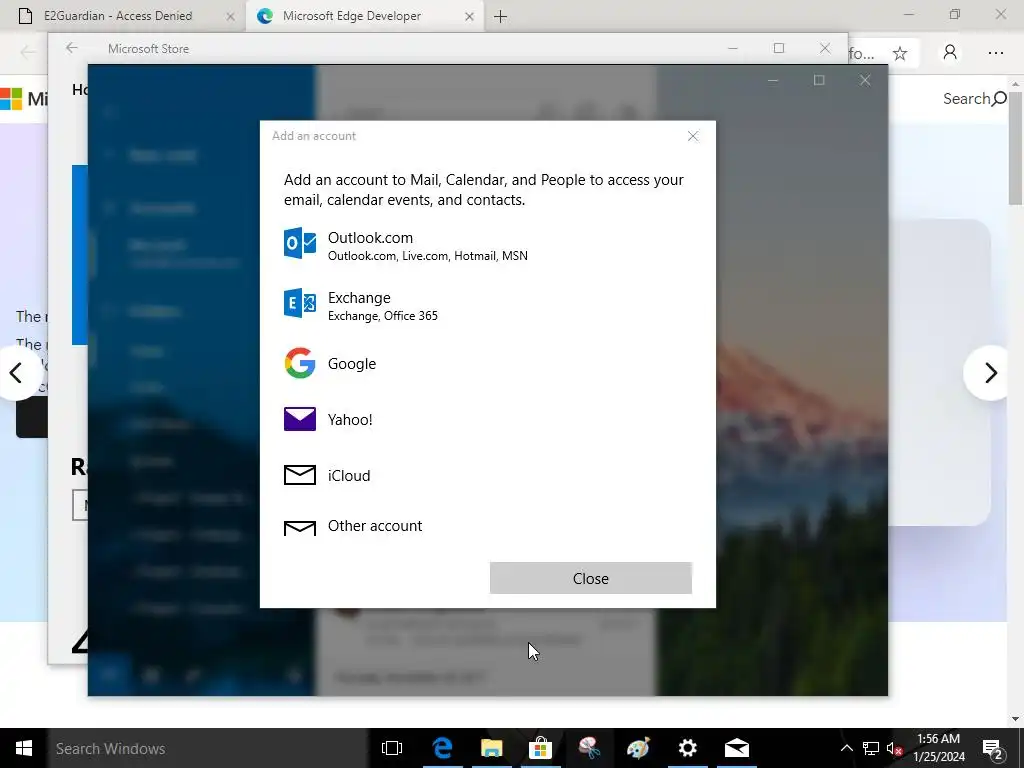
Task: Open Task View on the taskbar
Action: click(x=392, y=748)
